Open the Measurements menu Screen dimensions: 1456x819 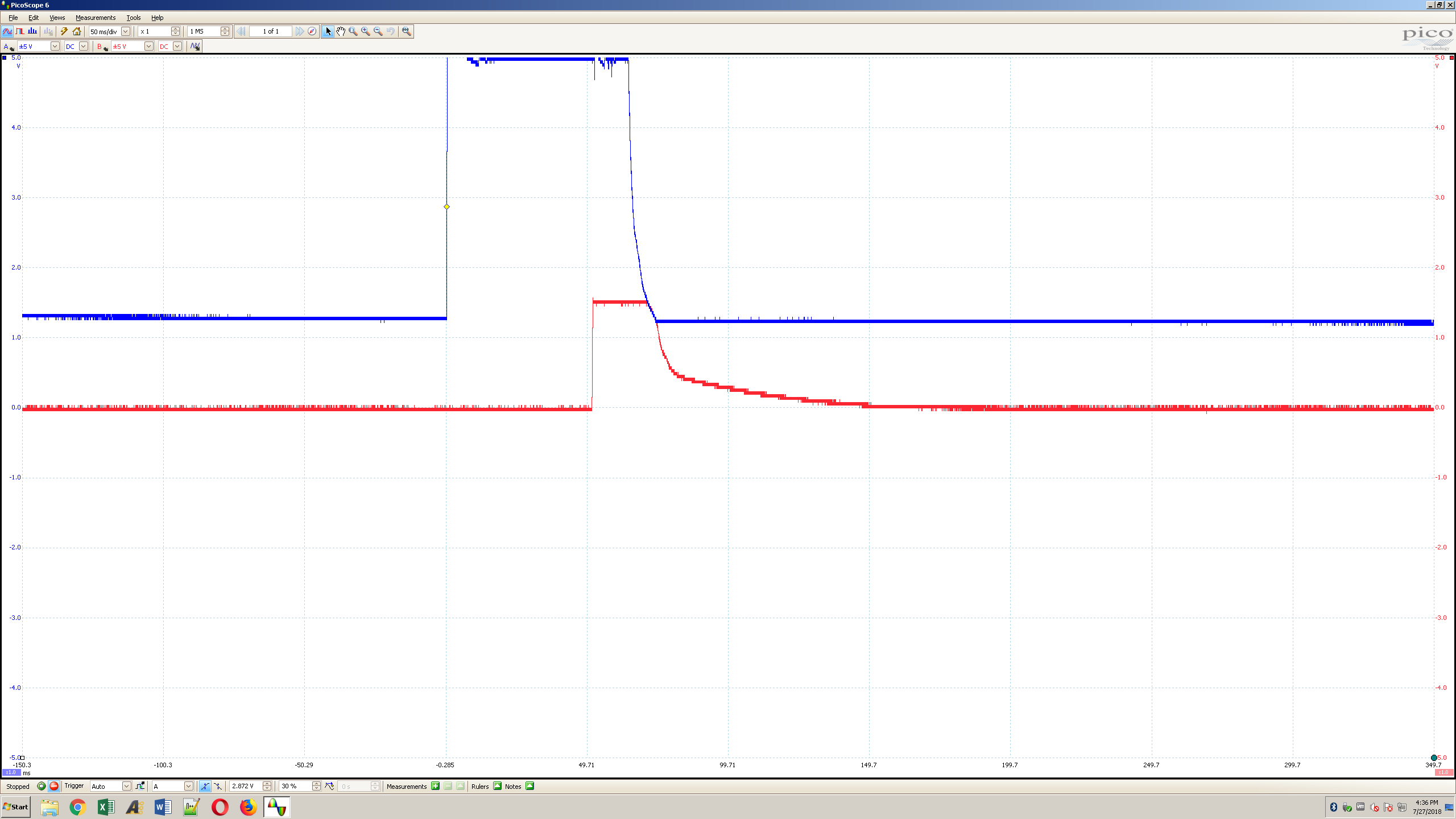[95, 18]
